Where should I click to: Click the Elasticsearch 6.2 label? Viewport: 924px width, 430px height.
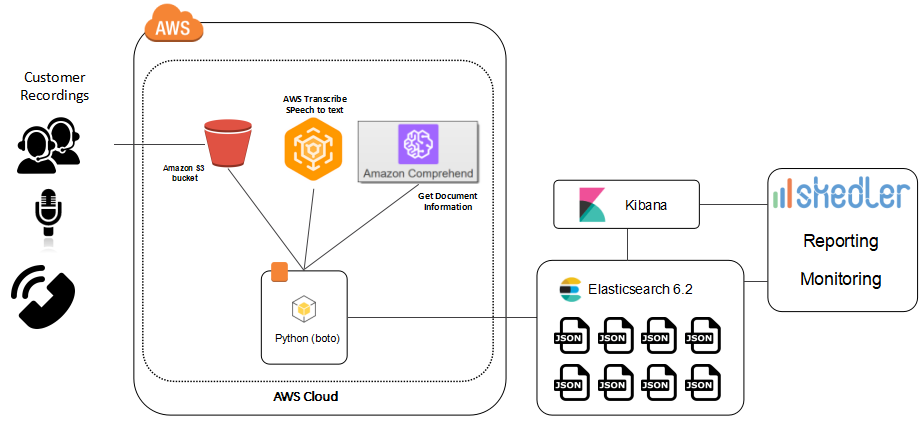641,289
